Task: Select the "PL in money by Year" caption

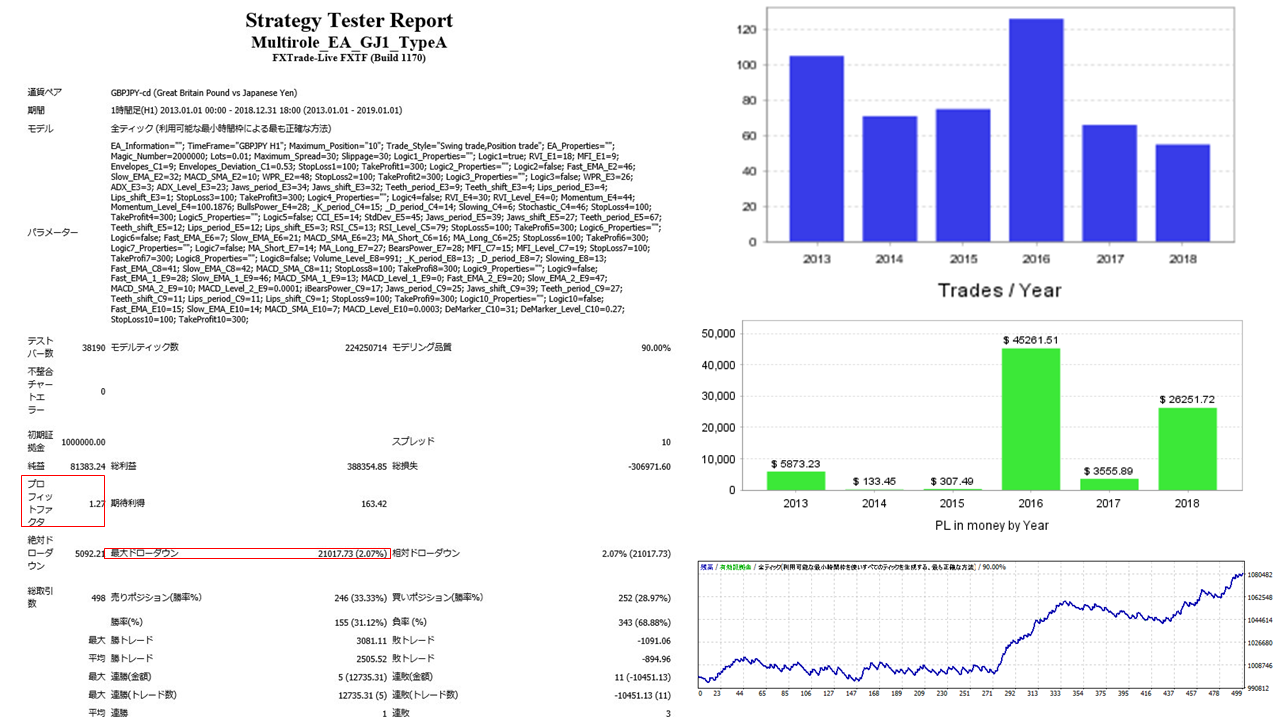Action: pos(992,524)
